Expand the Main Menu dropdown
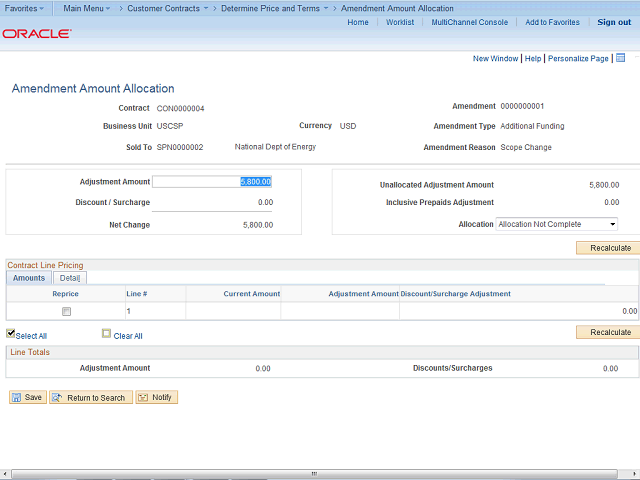Screen dimensions: 640x480 pos(87,8)
